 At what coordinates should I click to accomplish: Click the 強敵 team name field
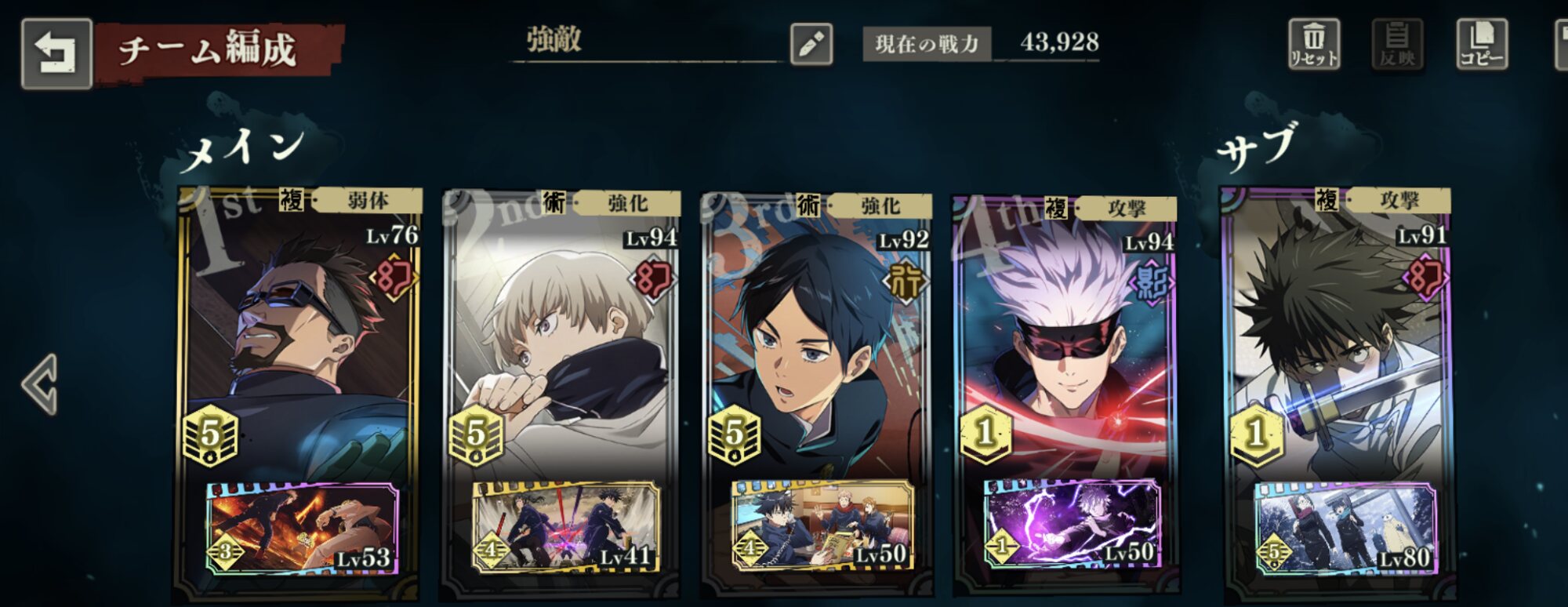point(647,41)
